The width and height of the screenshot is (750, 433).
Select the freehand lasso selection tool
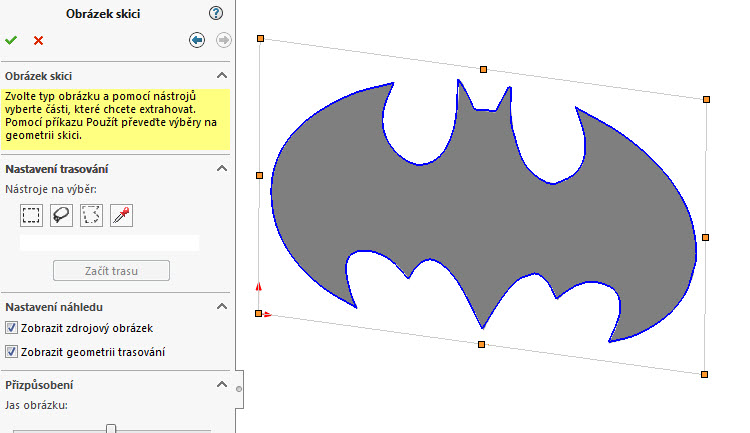coord(61,215)
